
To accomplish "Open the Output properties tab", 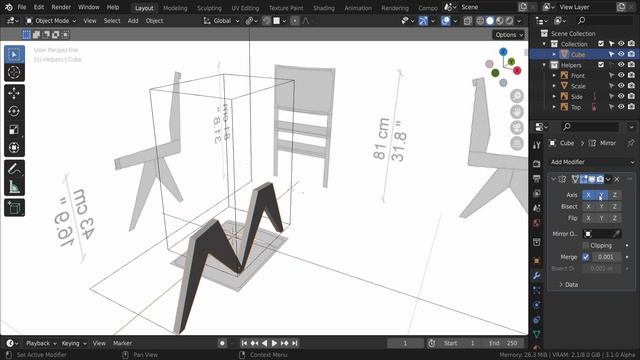I will [537, 178].
